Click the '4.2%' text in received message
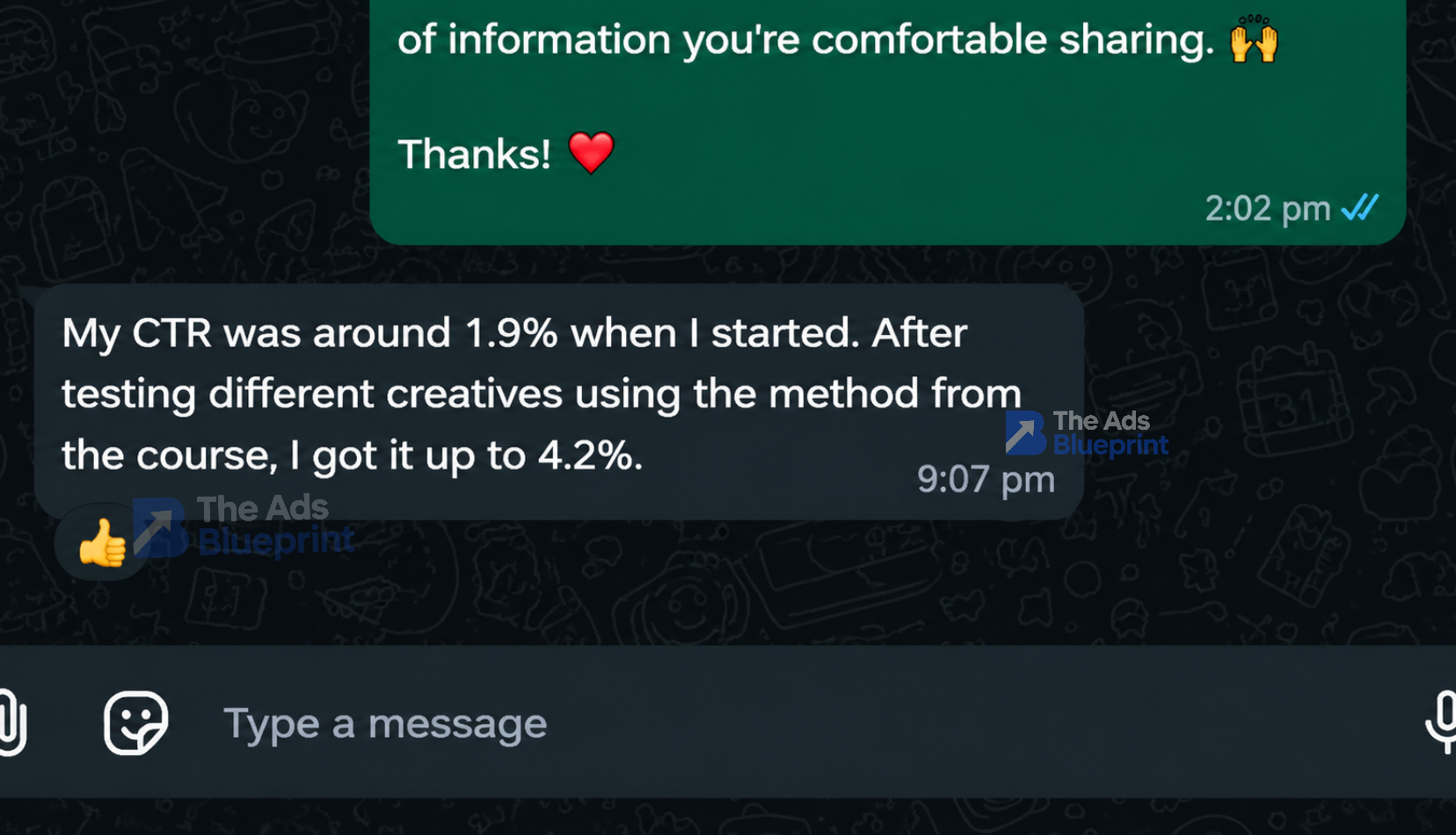 coord(590,455)
